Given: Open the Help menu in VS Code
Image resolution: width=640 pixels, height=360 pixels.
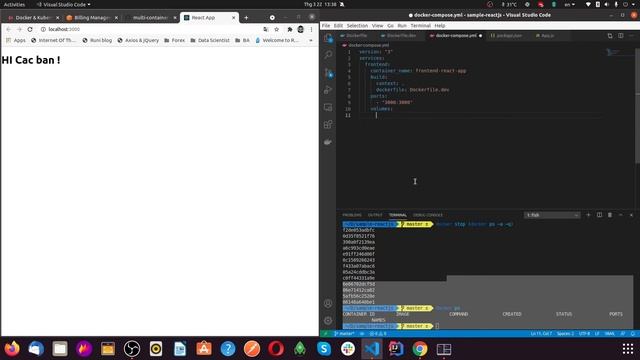Looking at the screenshot, I should 440,25.
